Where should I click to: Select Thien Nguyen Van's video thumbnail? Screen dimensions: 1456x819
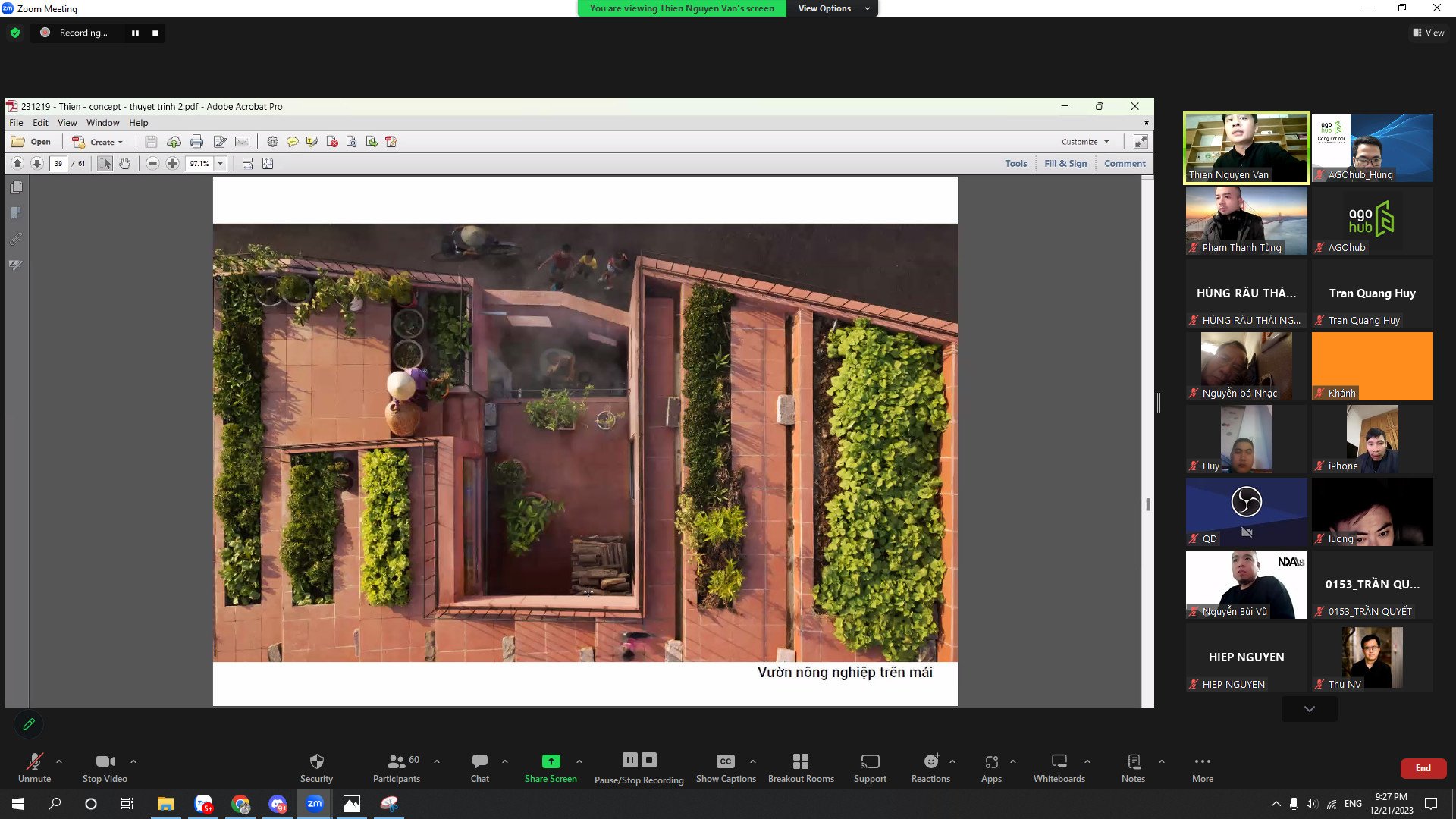click(x=1246, y=148)
